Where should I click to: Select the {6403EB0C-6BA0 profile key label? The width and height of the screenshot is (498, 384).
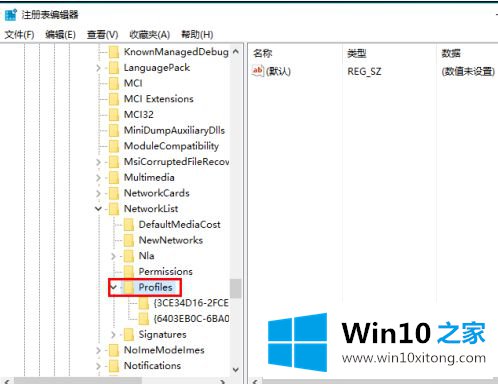click(x=191, y=319)
